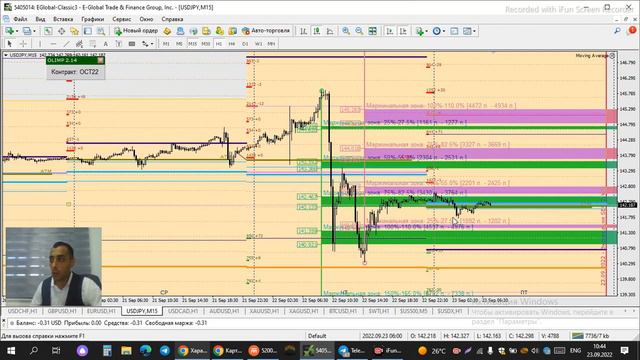640x360 pixels.
Task: Switch timeframe to M1
Action: 166,44
